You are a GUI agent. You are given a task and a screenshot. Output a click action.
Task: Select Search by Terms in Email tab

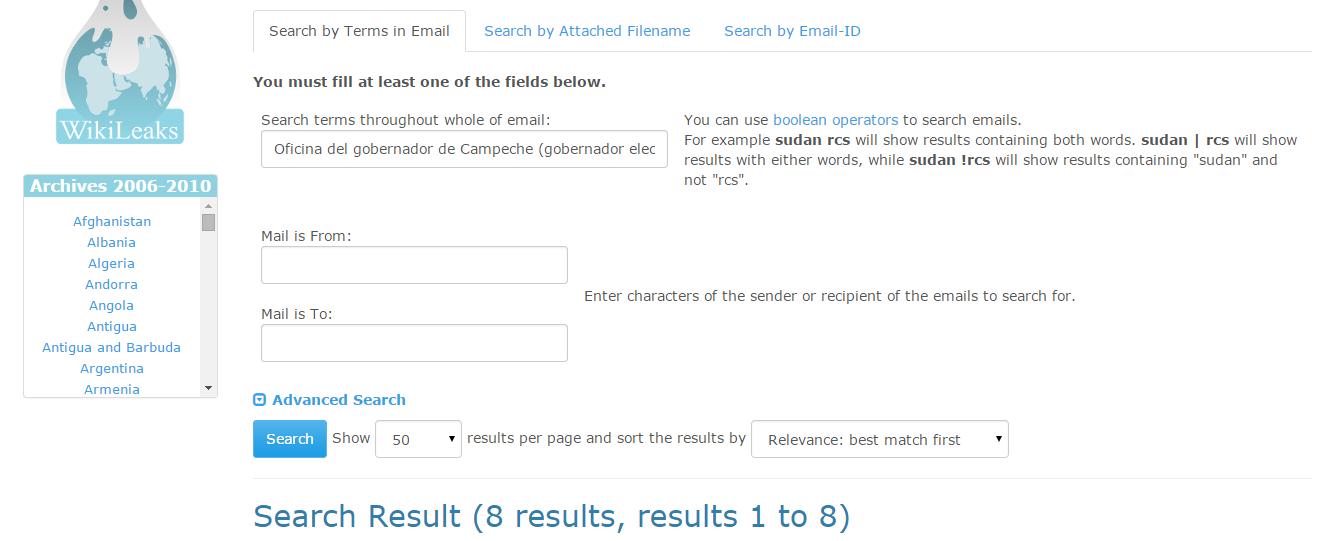coord(359,31)
